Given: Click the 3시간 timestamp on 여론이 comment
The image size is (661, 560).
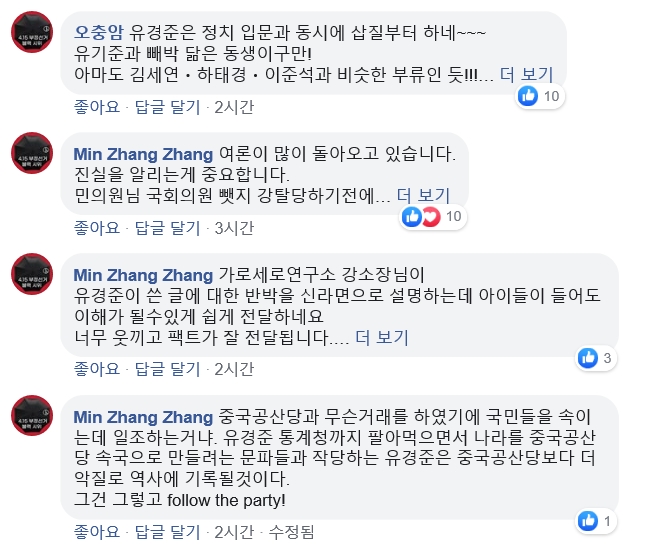Looking at the screenshot, I should (x=235, y=227).
